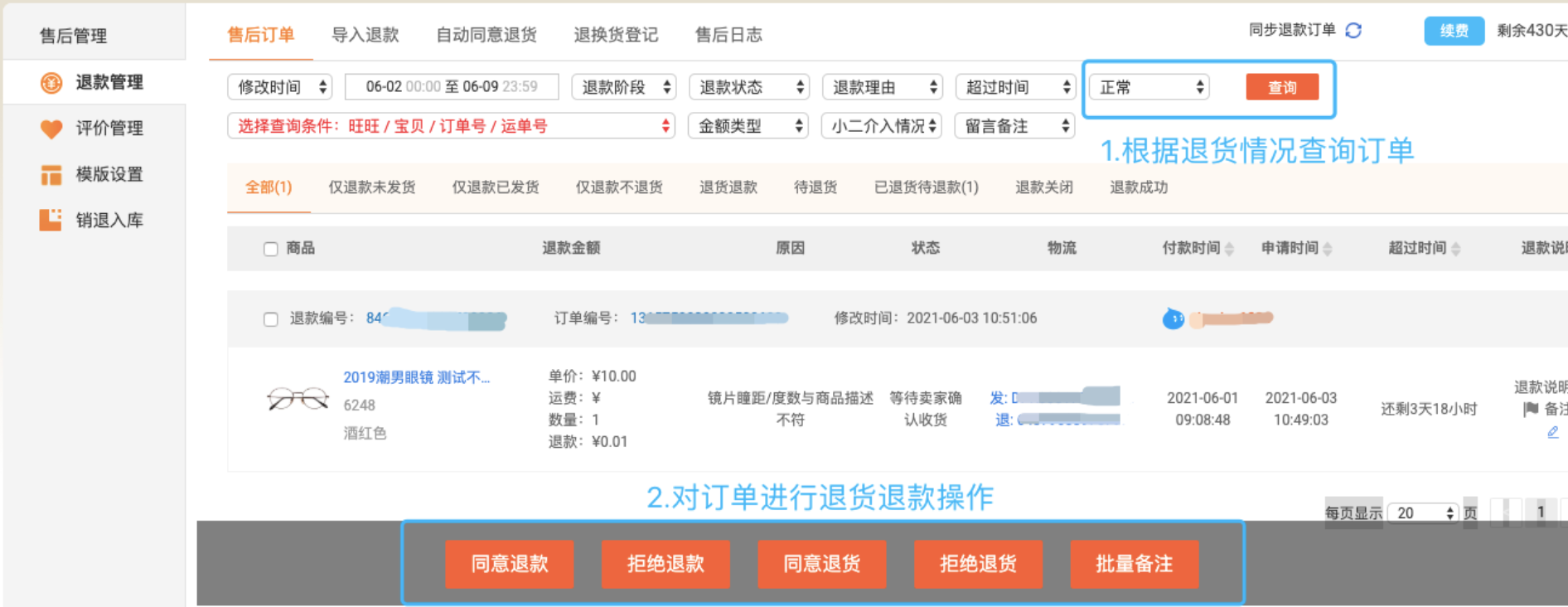The image size is (1568, 607).
Task: Open the 超过时间 filter dropdown
Action: pyautogui.click(x=1016, y=87)
